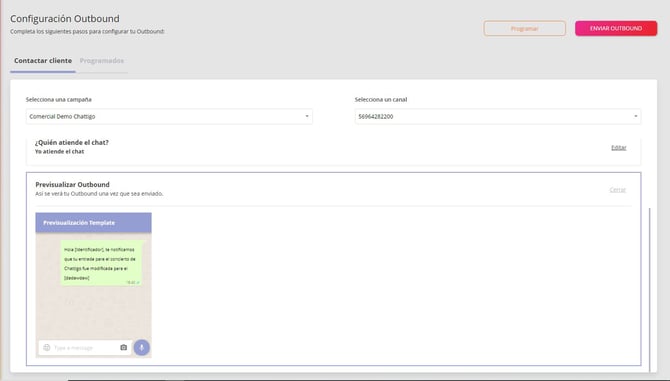Click the Selecciona una campaña label
Screen dimensions: 670x381
[59, 100]
